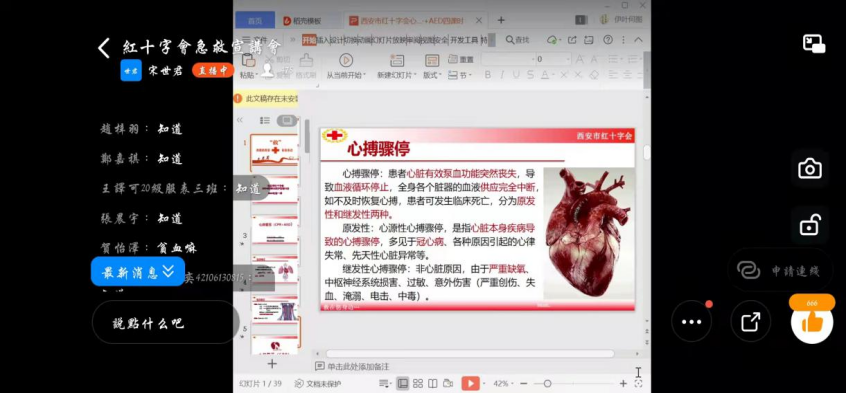Toggle normal view in status bar
The width and height of the screenshot is (847, 394).
coord(402,383)
